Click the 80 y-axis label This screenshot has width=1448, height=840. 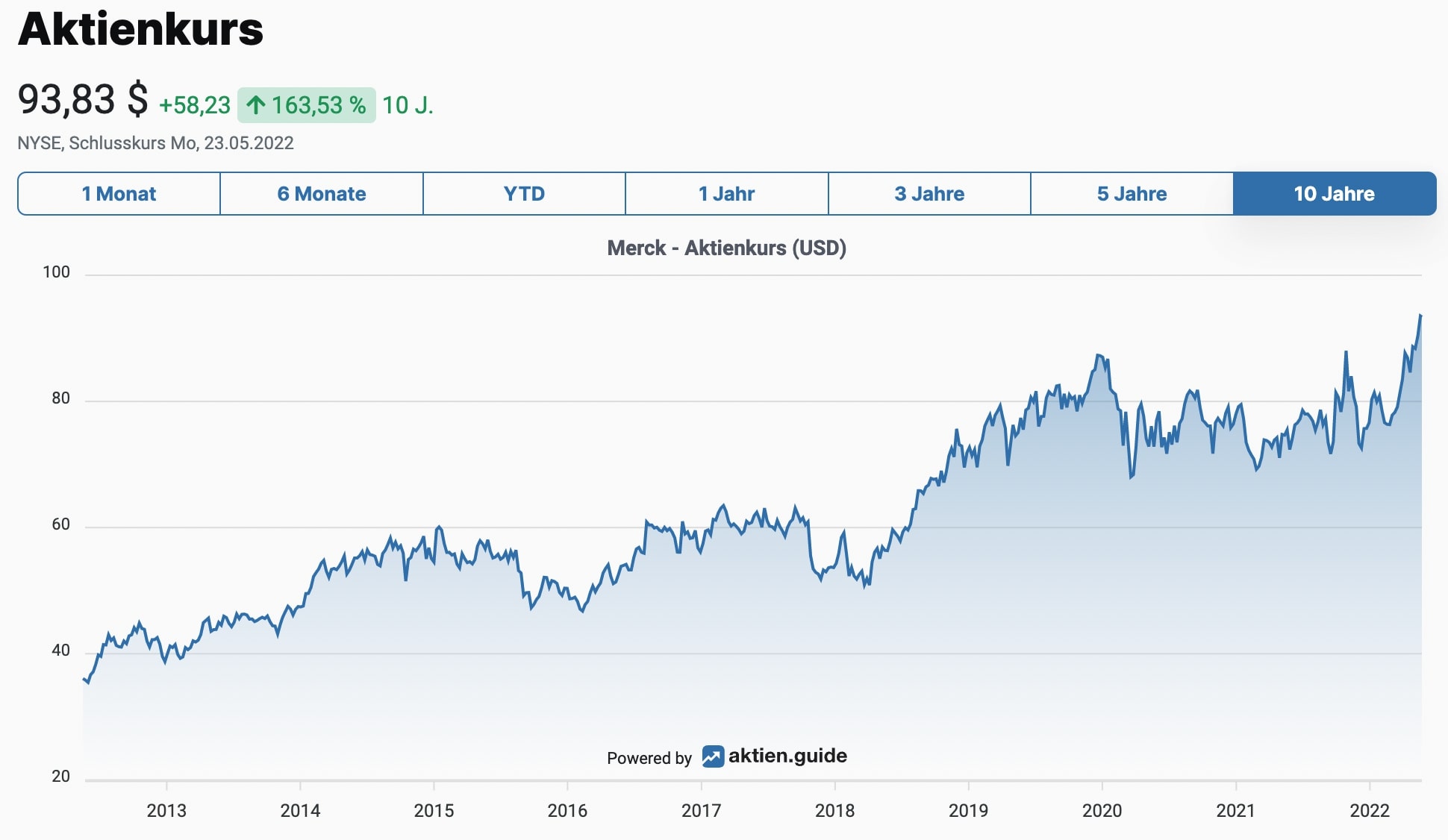(x=61, y=398)
